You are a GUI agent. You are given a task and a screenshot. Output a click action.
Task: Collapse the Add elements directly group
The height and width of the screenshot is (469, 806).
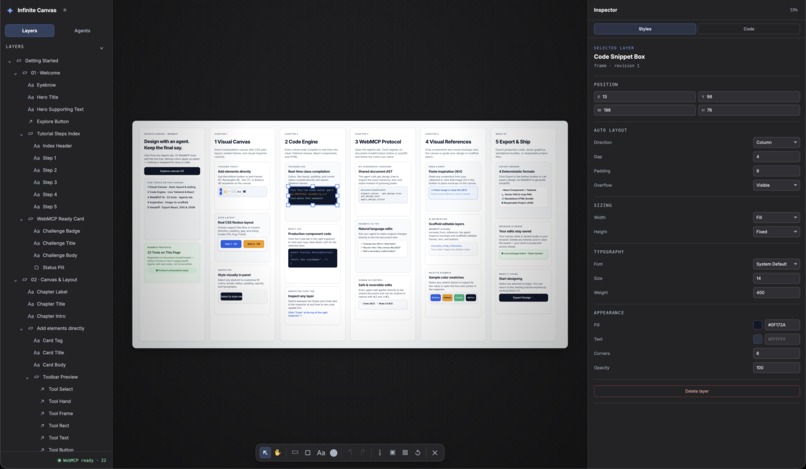[21, 329]
